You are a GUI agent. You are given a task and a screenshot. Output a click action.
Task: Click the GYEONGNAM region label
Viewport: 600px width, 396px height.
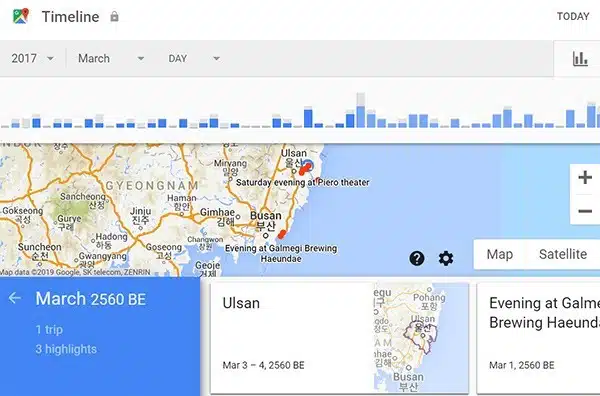click(152, 186)
